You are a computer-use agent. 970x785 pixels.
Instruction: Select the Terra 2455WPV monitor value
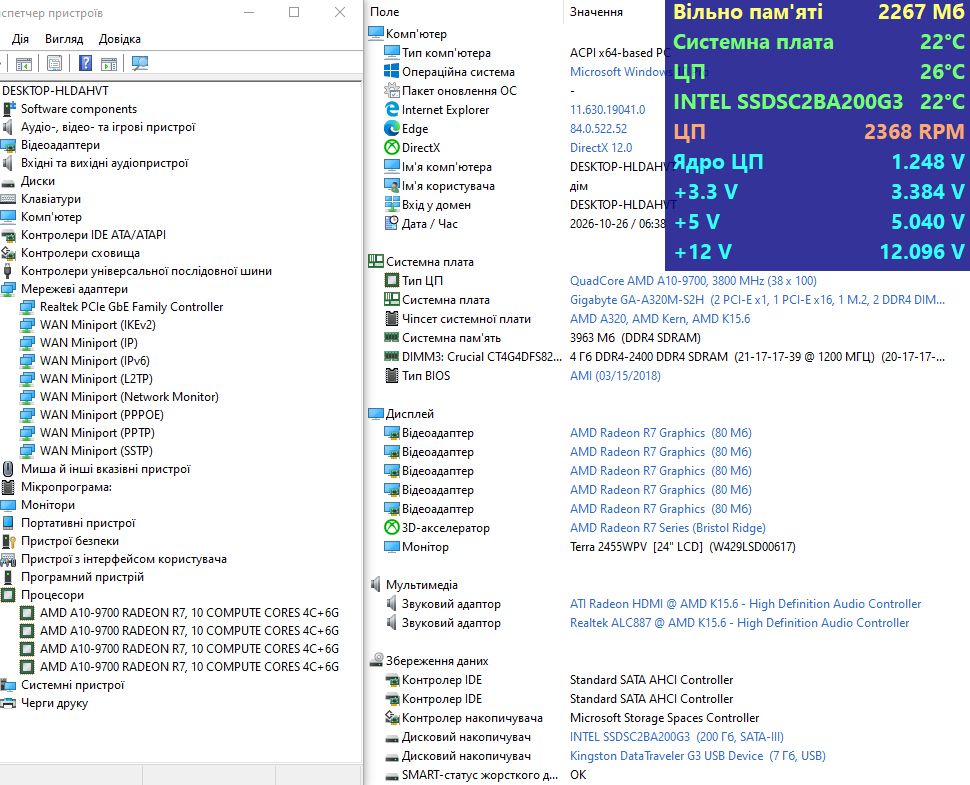pos(682,547)
